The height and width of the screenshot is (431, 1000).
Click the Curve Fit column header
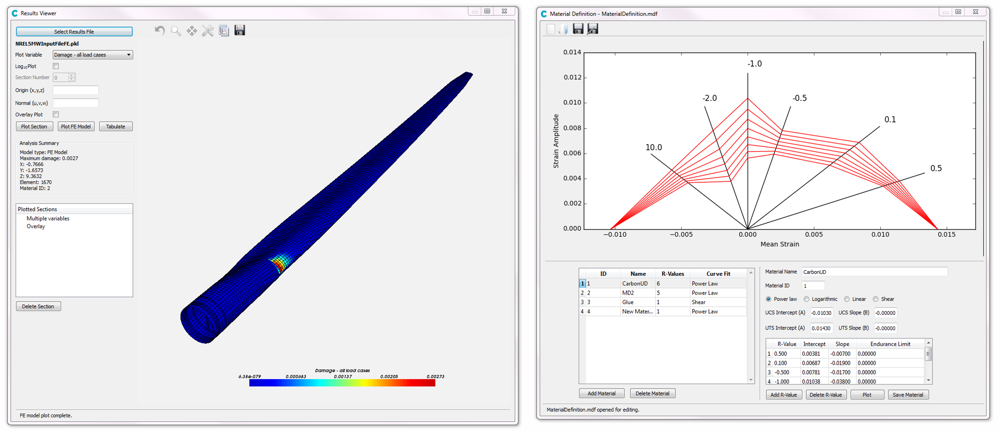point(718,274)
